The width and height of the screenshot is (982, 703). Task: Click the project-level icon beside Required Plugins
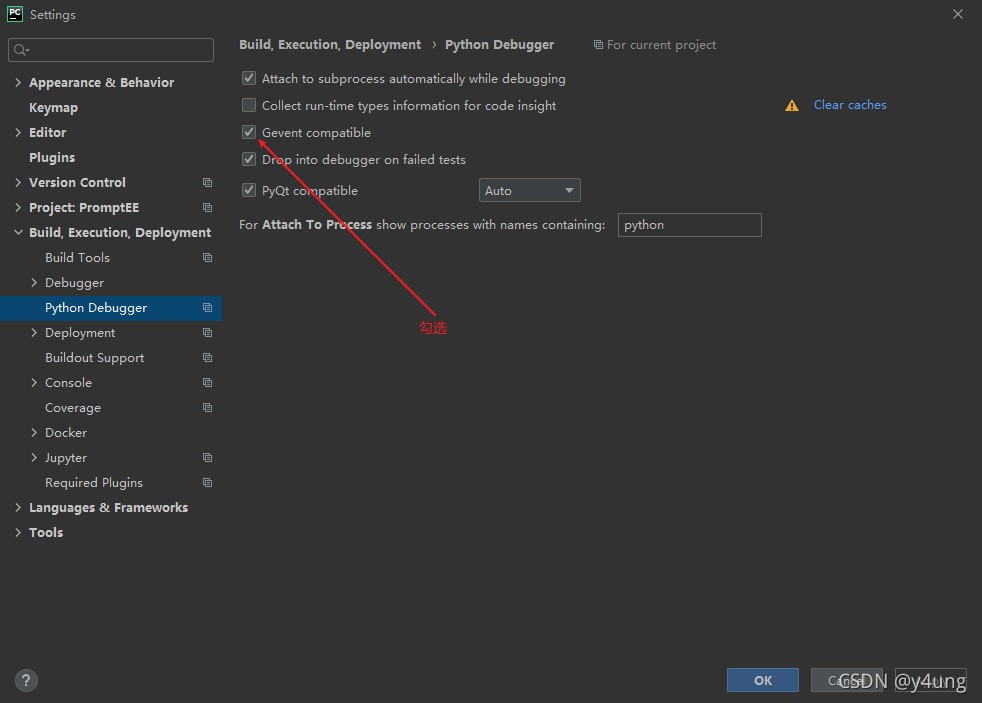coord(207,483)
